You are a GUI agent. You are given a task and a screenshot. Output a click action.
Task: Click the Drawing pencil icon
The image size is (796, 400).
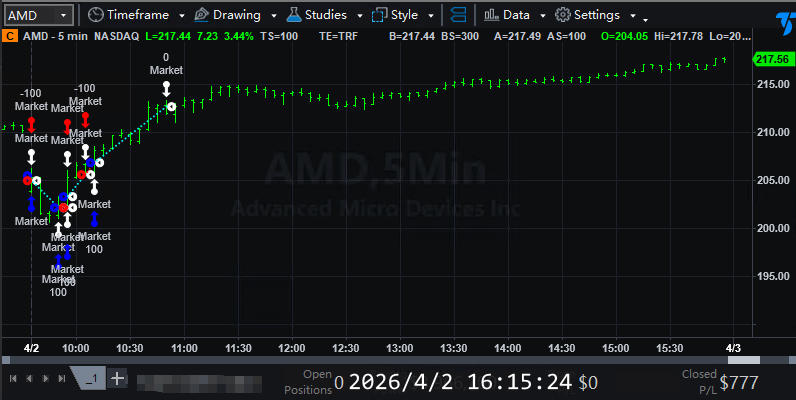click(x=201, y=15)
